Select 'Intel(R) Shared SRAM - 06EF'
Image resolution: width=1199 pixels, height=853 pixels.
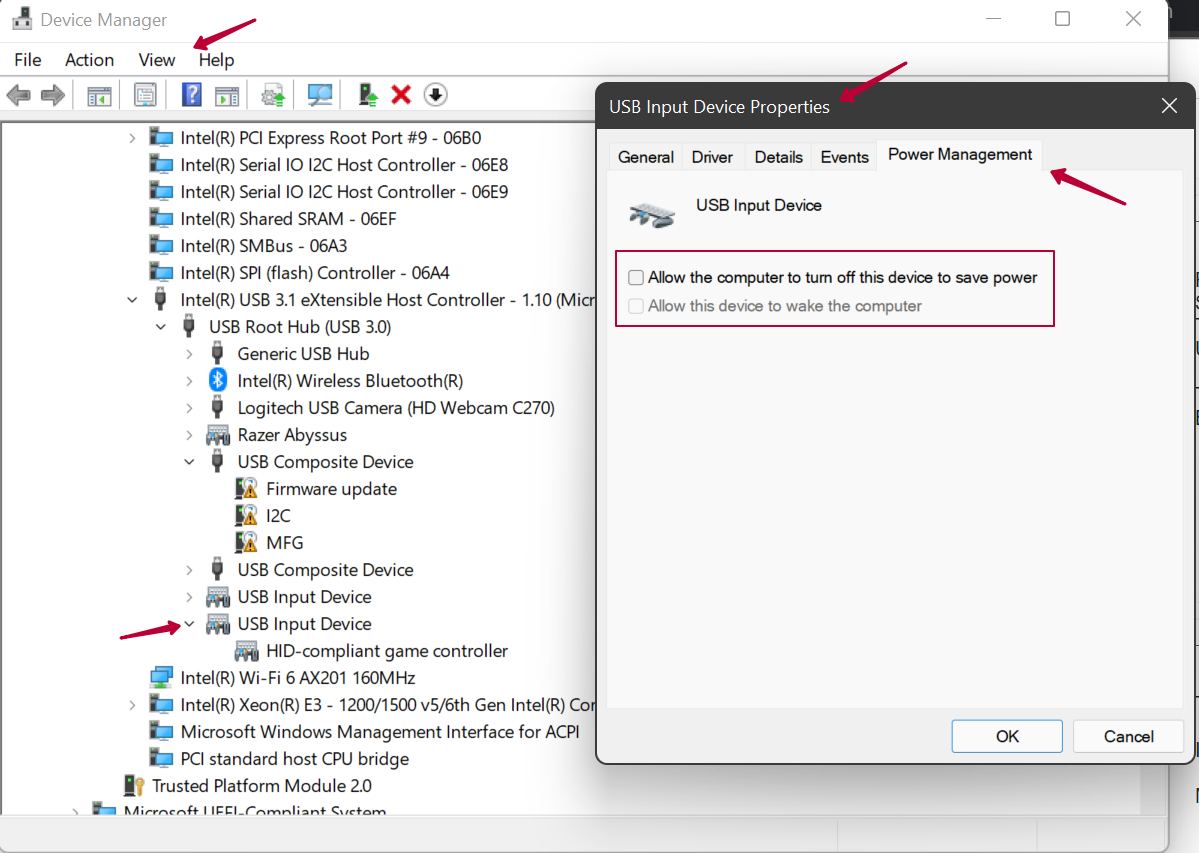click(288, 219)
